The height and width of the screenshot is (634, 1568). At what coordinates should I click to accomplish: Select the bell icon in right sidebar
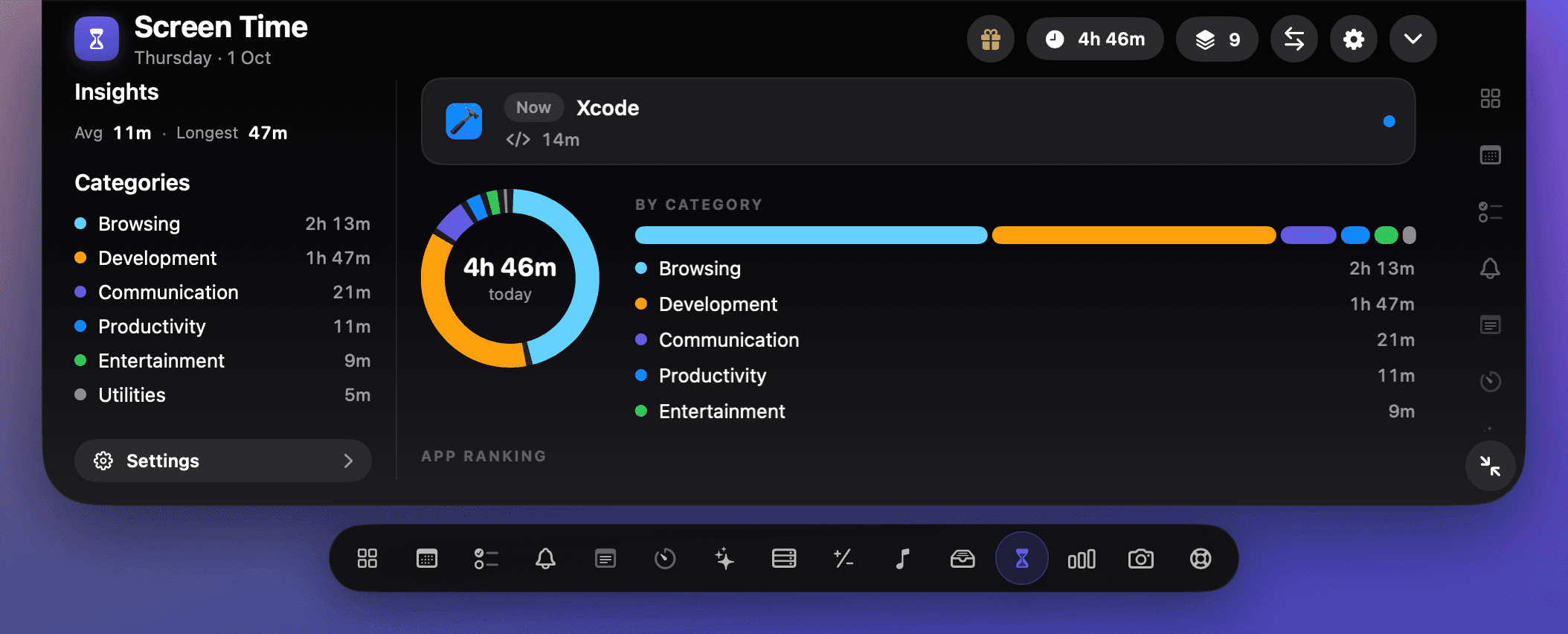click(1490, 268)
